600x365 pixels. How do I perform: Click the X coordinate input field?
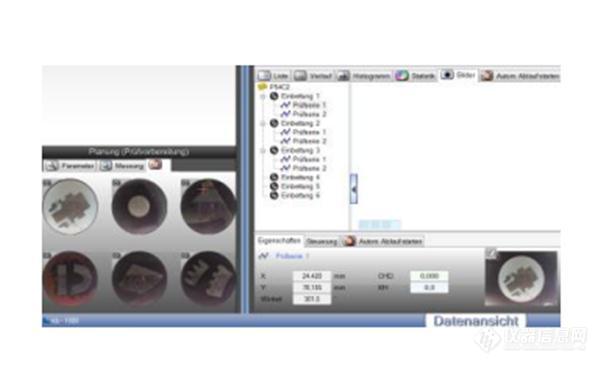pyautogui.click(x=312, y=276)
